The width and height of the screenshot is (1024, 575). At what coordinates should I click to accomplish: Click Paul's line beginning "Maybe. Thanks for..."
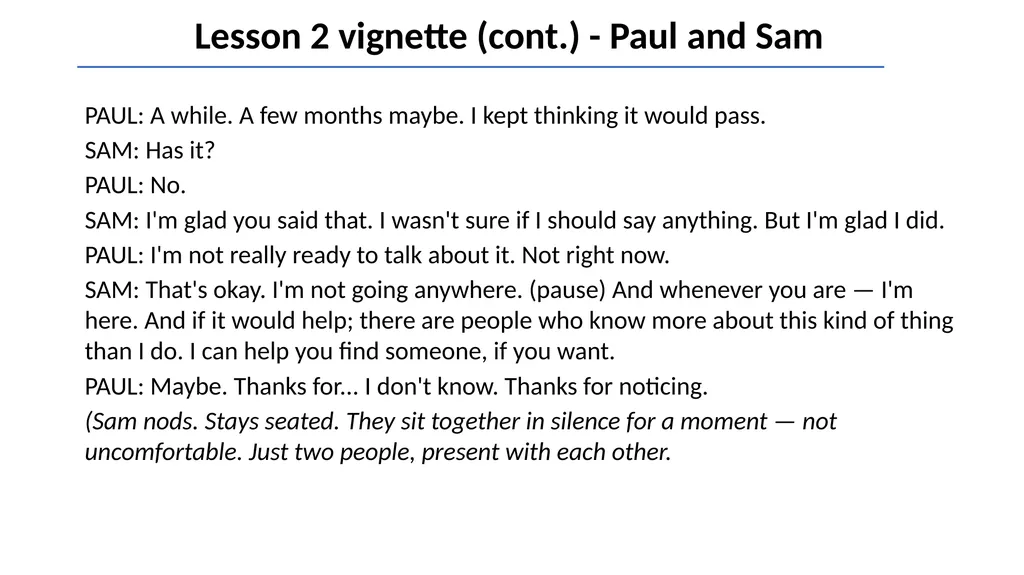coord(396,387)
